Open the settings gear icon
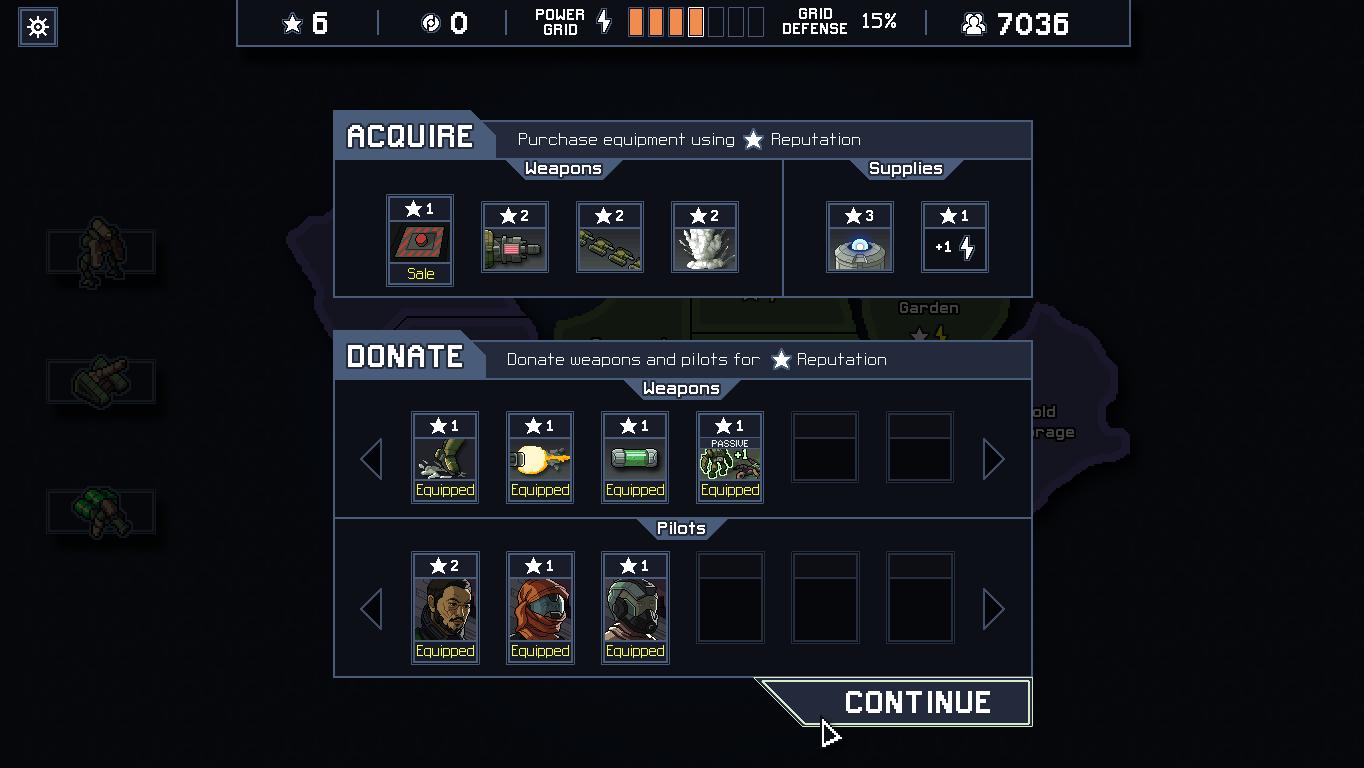 [38, 26]
